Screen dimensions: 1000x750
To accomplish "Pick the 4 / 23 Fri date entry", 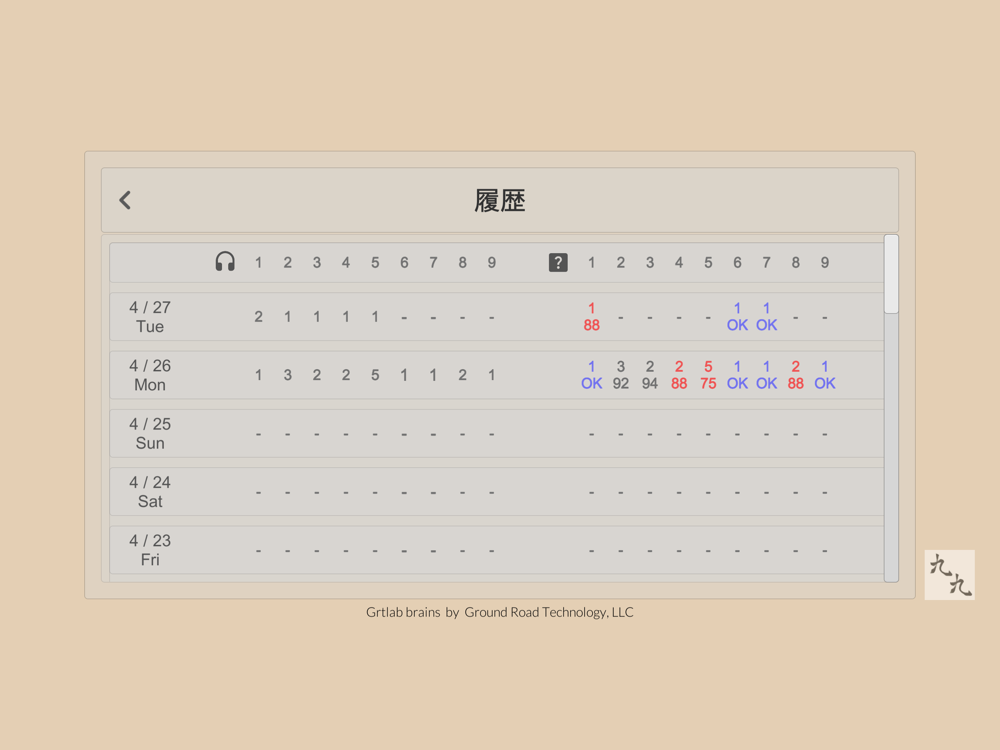I will 150,550.
